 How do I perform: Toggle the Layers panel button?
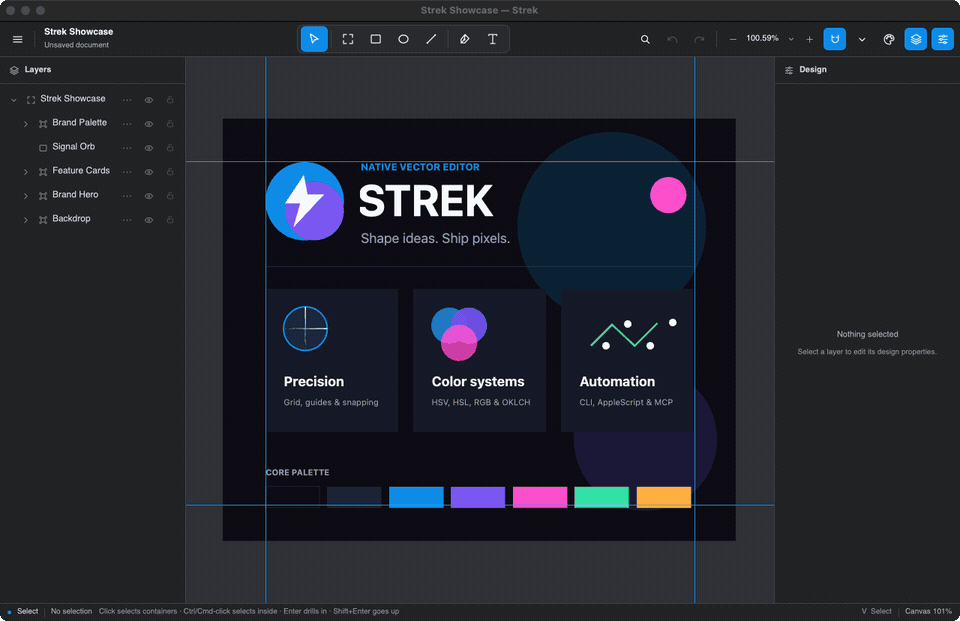coord(916,39)
